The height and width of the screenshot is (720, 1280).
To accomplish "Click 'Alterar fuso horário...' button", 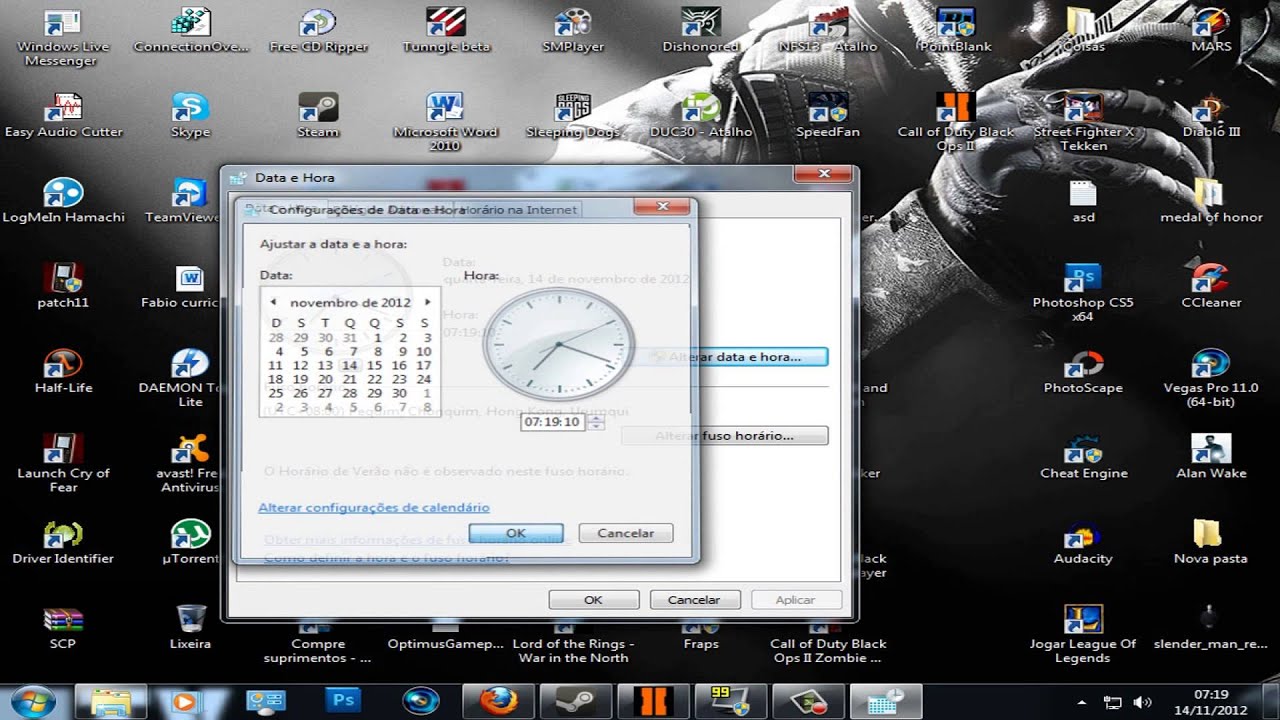I will coord(725,436).
